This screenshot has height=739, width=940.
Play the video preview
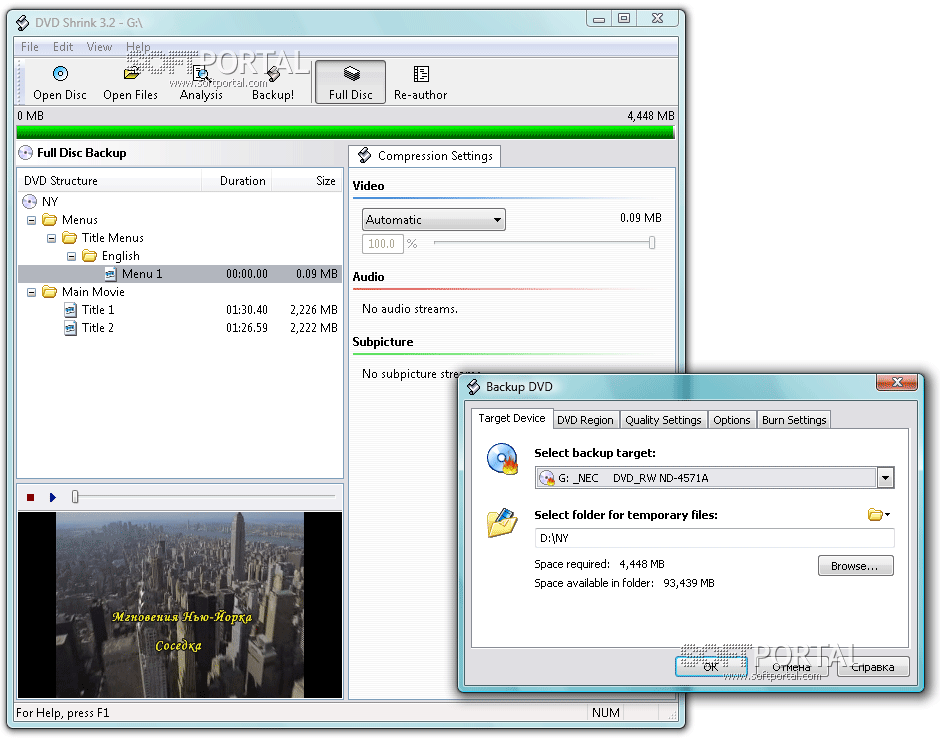[53, 497]
